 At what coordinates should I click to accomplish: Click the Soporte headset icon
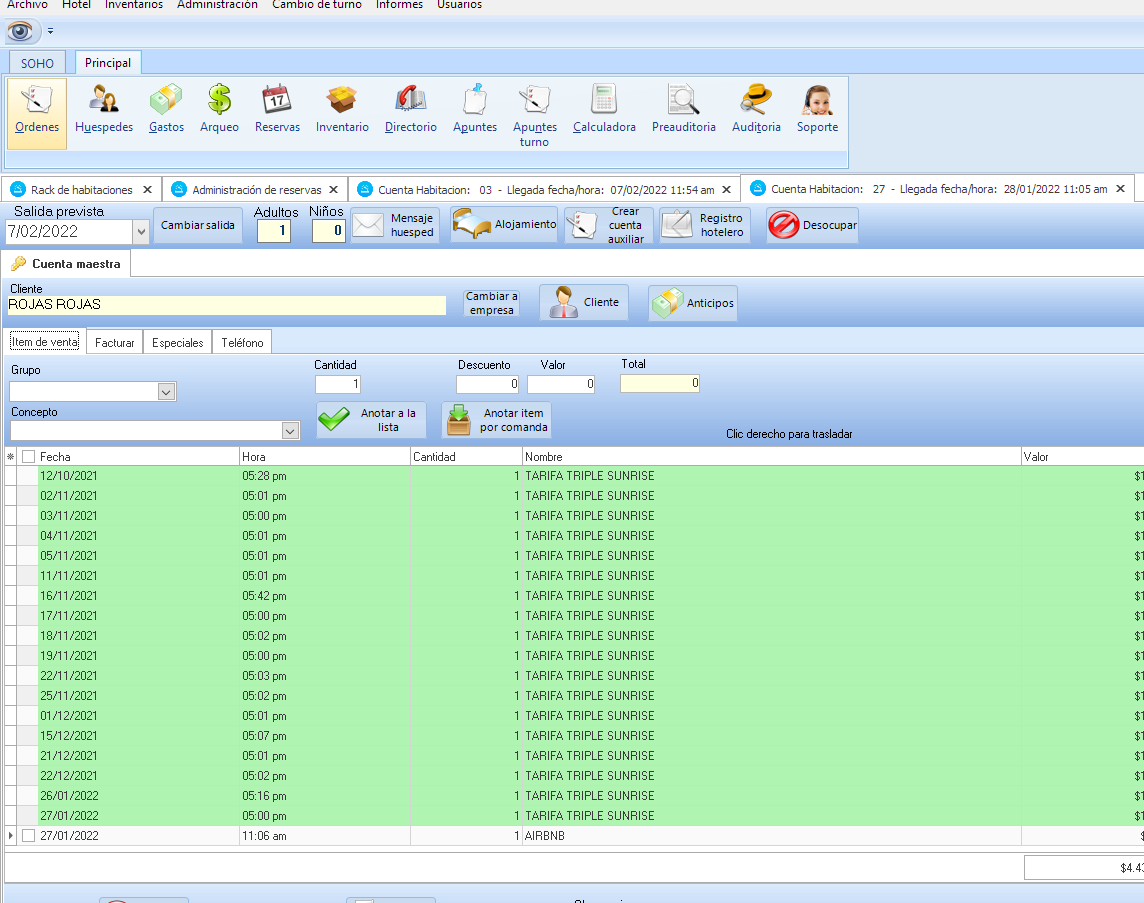pos(817,101)
